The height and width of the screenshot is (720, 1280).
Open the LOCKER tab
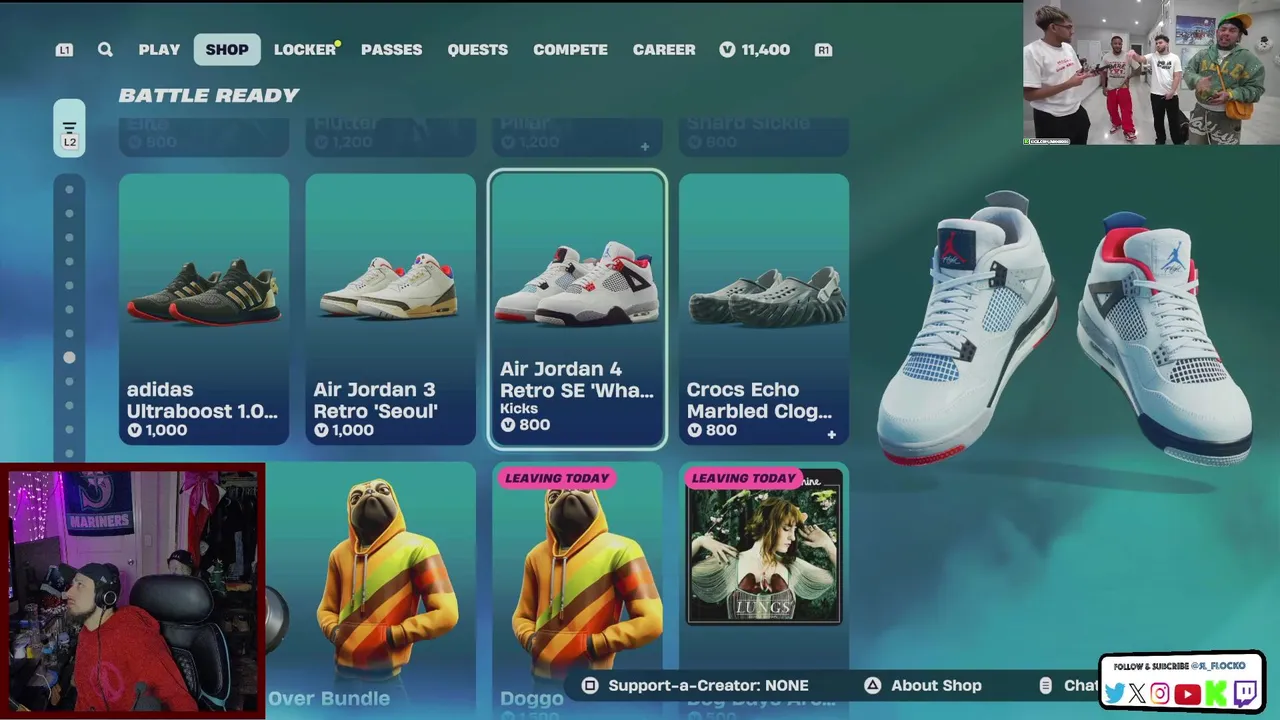tap(305, 49)
